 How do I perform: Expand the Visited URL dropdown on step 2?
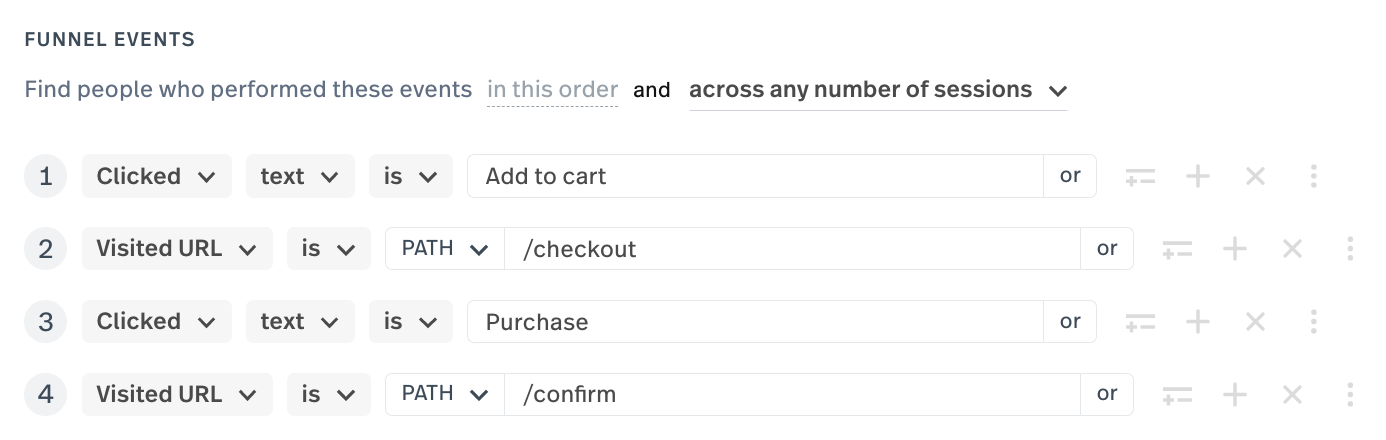point(177,249)
